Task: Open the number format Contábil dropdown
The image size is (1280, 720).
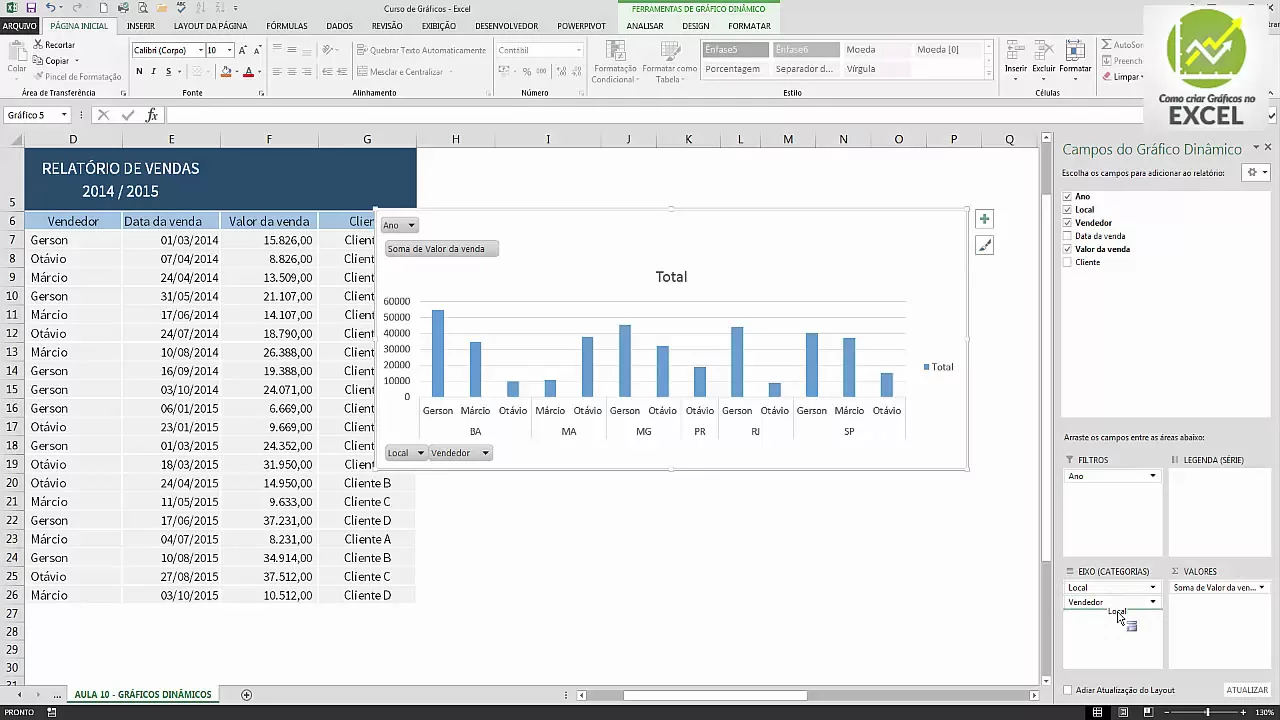Action: 578,50
